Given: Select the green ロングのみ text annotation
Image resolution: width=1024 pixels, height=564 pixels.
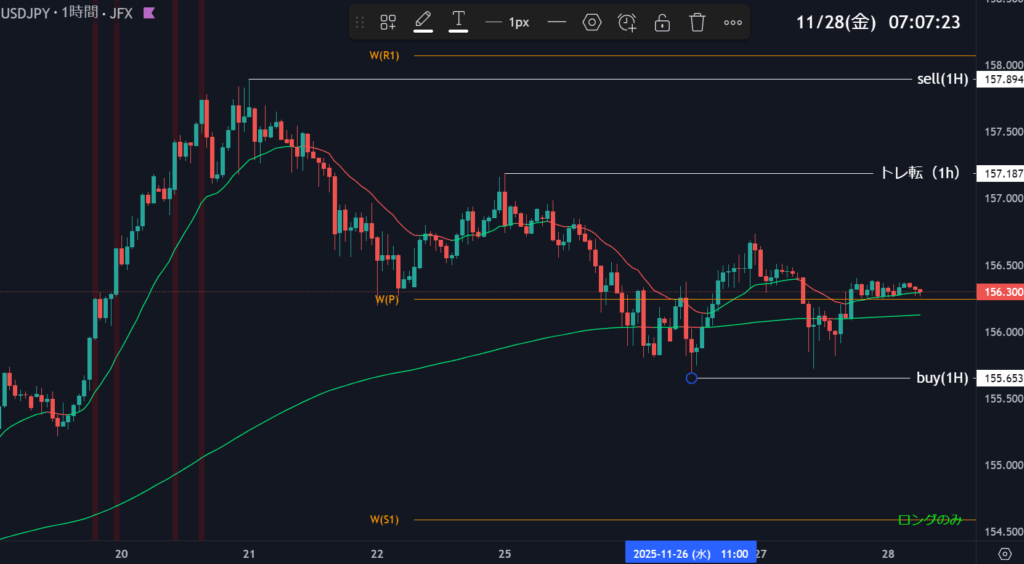Looking at the screenshot, I should coord(929,519).
